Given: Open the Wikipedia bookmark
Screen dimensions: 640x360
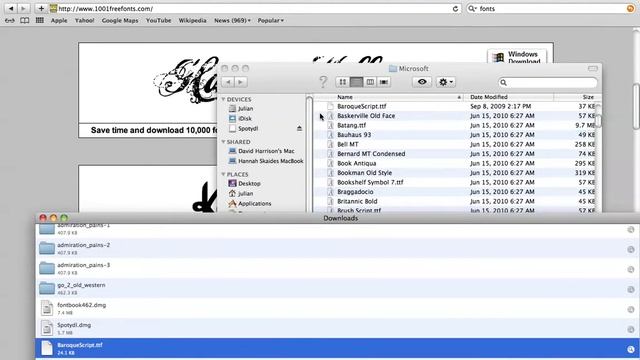Looking at the screenshot, I should tap(192, 20).
